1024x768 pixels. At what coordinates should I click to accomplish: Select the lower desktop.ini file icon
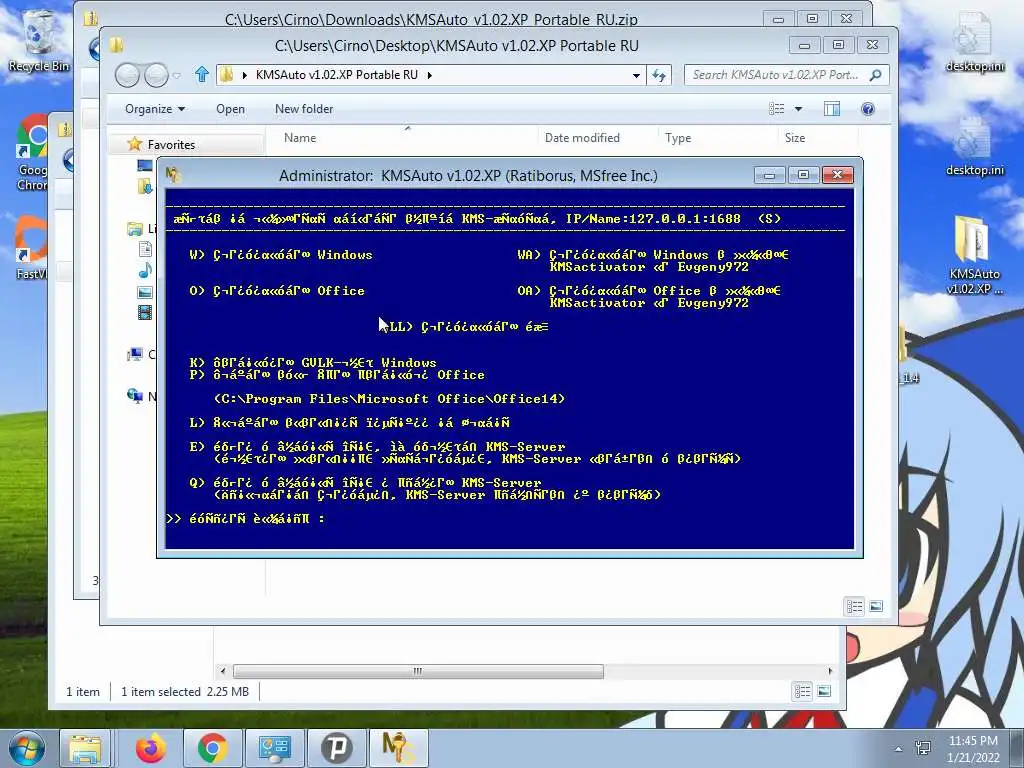point(974,145)
